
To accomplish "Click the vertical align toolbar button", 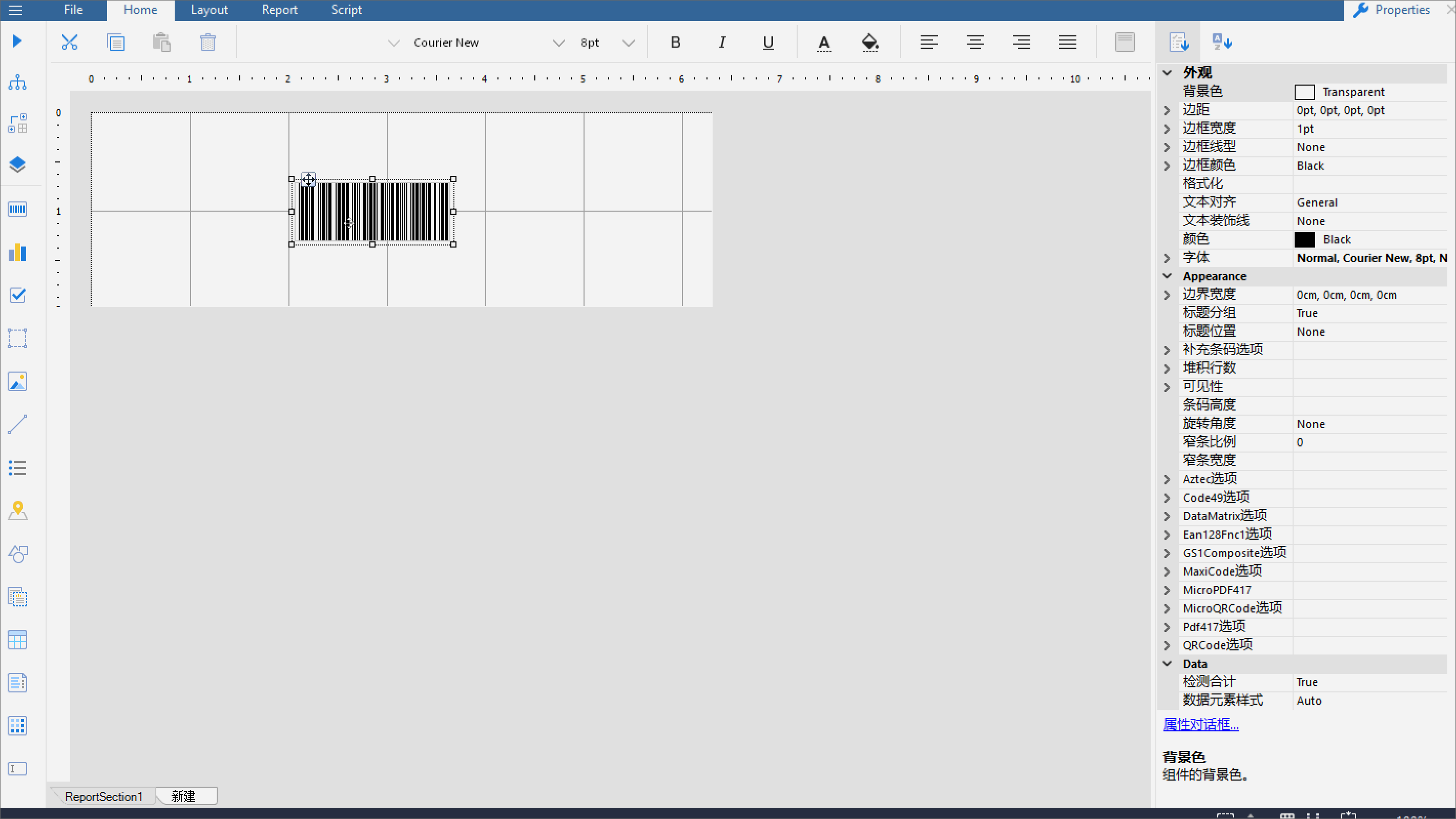I will click(1125, 42).
